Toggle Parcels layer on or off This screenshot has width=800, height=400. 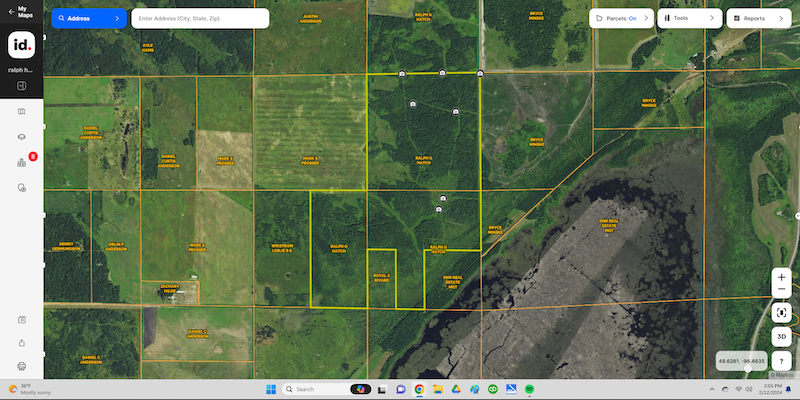point(620,18)
